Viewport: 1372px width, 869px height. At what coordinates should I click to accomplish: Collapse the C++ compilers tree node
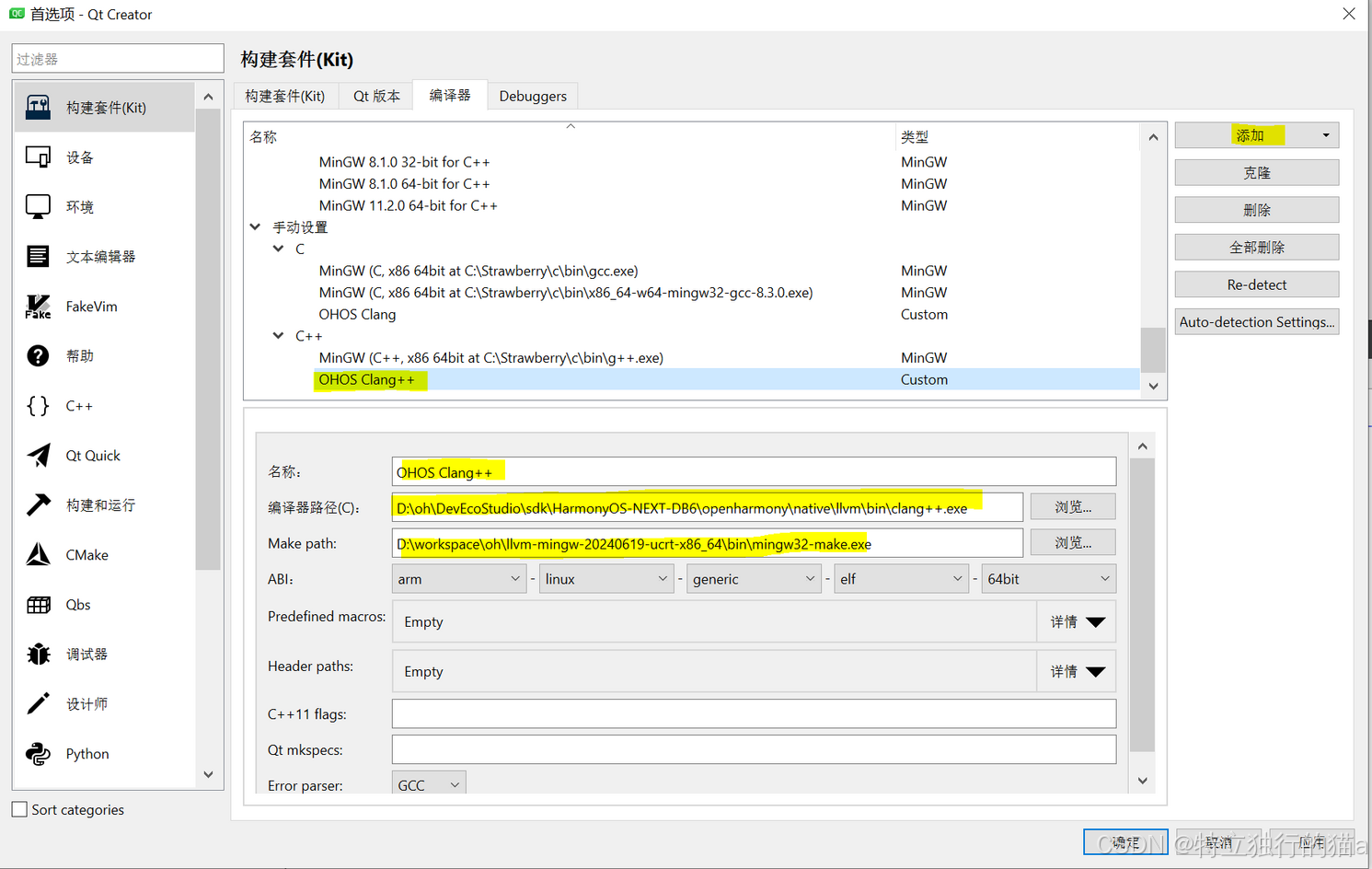tap(278, 336)
